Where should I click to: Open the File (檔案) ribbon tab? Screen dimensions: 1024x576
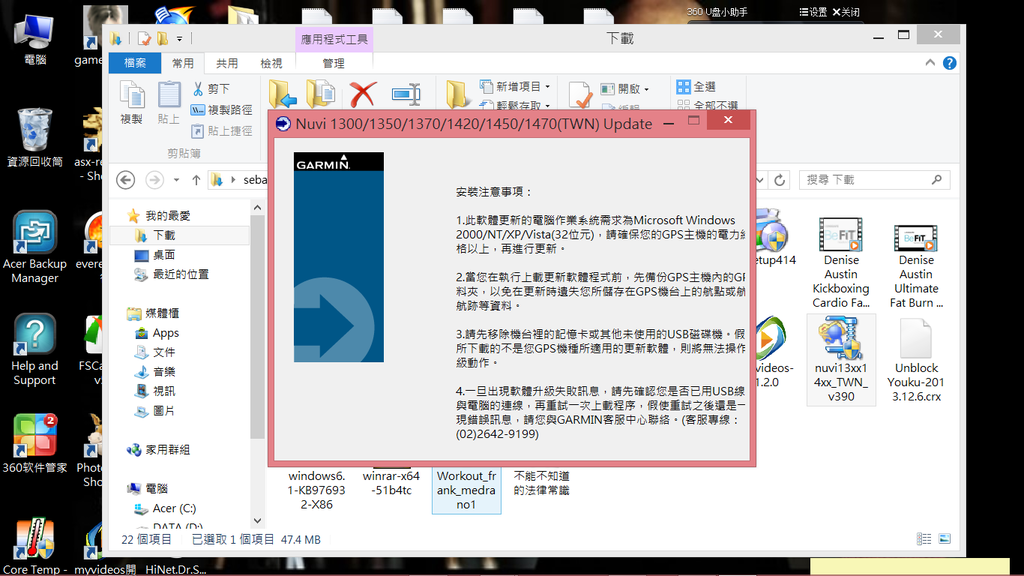click(x=135, y=63)
